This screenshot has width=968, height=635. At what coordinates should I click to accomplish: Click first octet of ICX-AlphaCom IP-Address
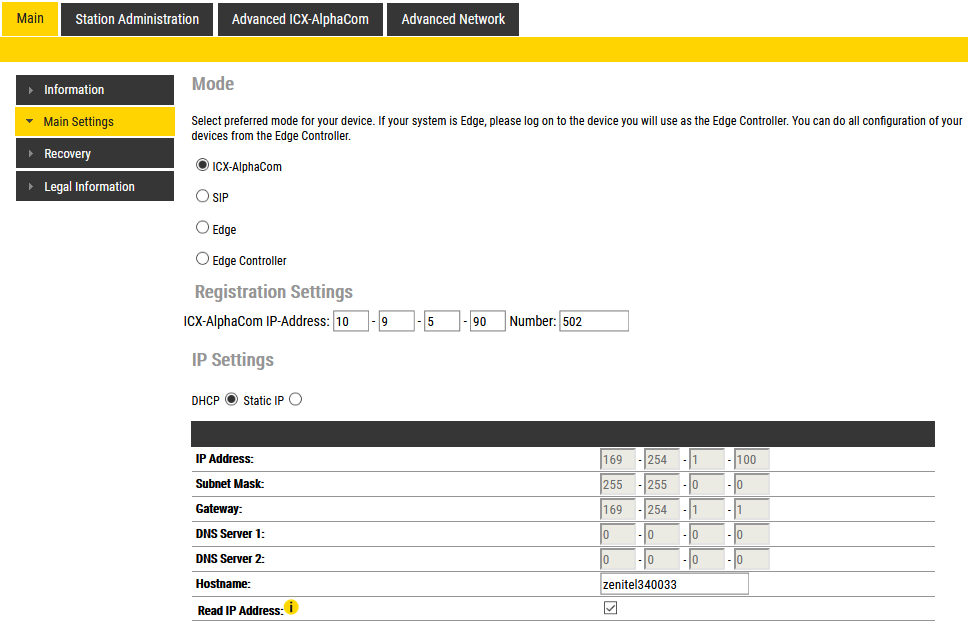pyautogui.click(x=351, y=321)
